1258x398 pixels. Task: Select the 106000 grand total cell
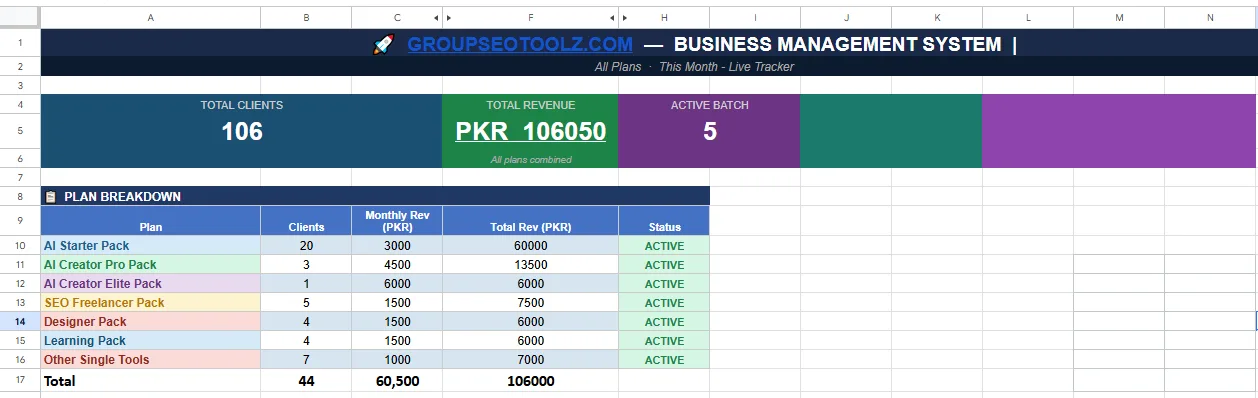click(x=530, y=380)
